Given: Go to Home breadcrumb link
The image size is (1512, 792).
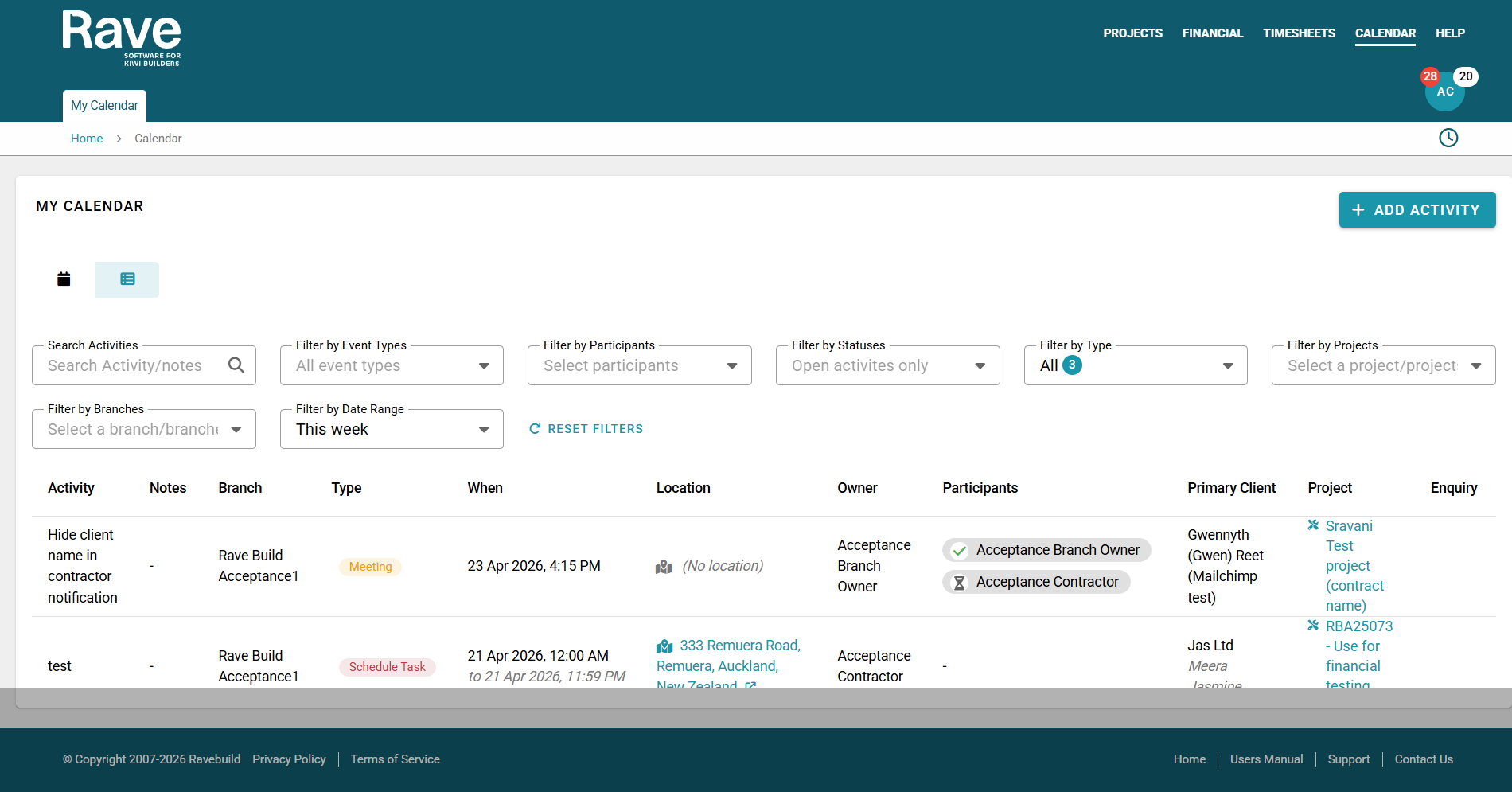Looking at the screenshot, I should pyautogui.click(x=87, y=139).
